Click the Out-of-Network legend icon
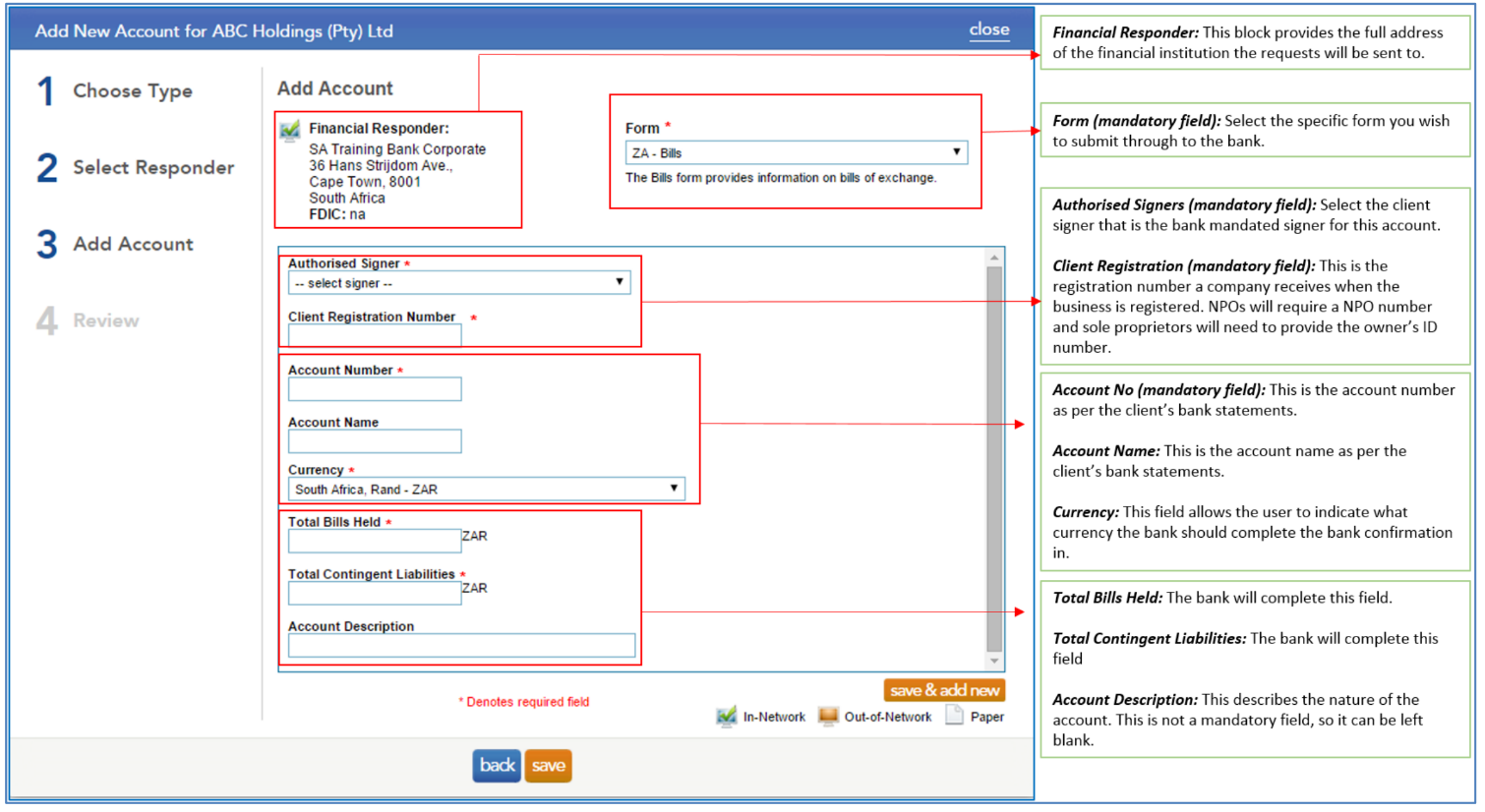The height and width of the screenshot is (812, 1485). pyautogui.click(x=828, y=716)
